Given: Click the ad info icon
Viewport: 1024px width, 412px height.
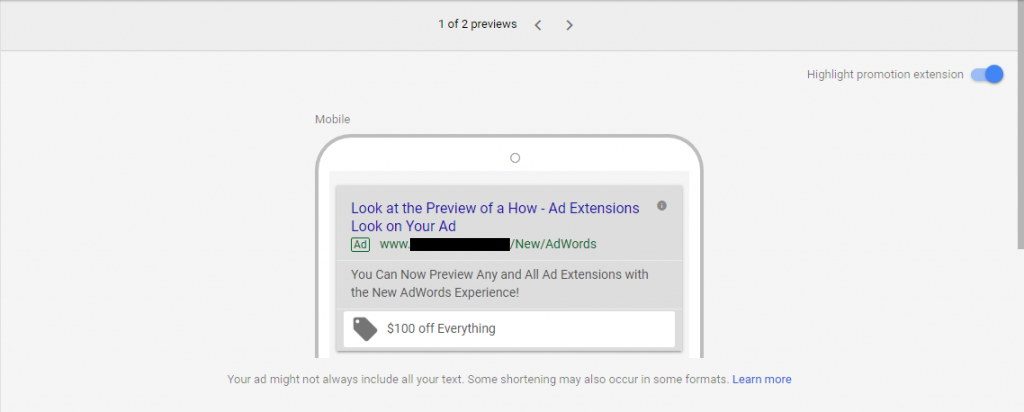Looking at the screenshot, I should point(662,206).
